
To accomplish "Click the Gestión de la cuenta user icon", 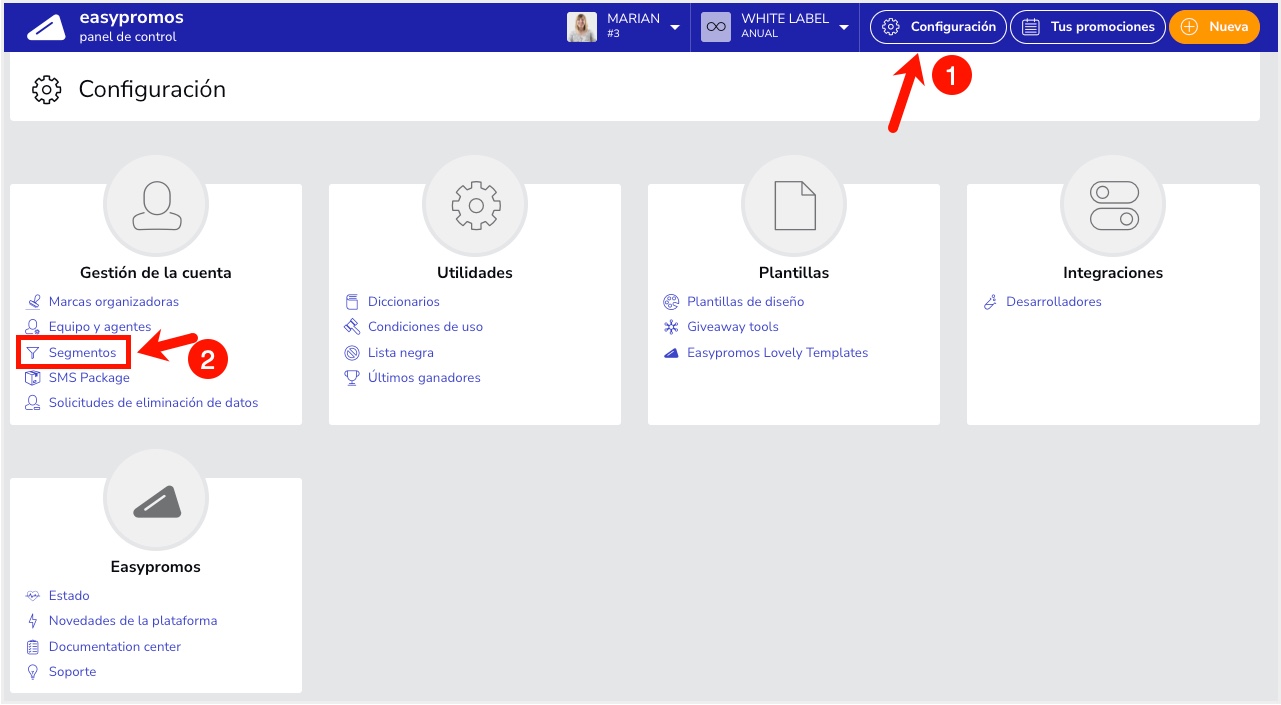I will click(156, 207).
